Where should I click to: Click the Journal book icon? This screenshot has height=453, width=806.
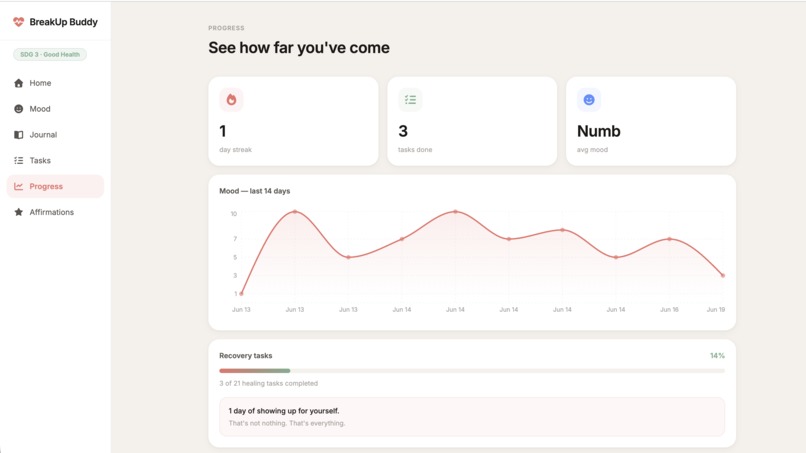click(x=19, y=135)
